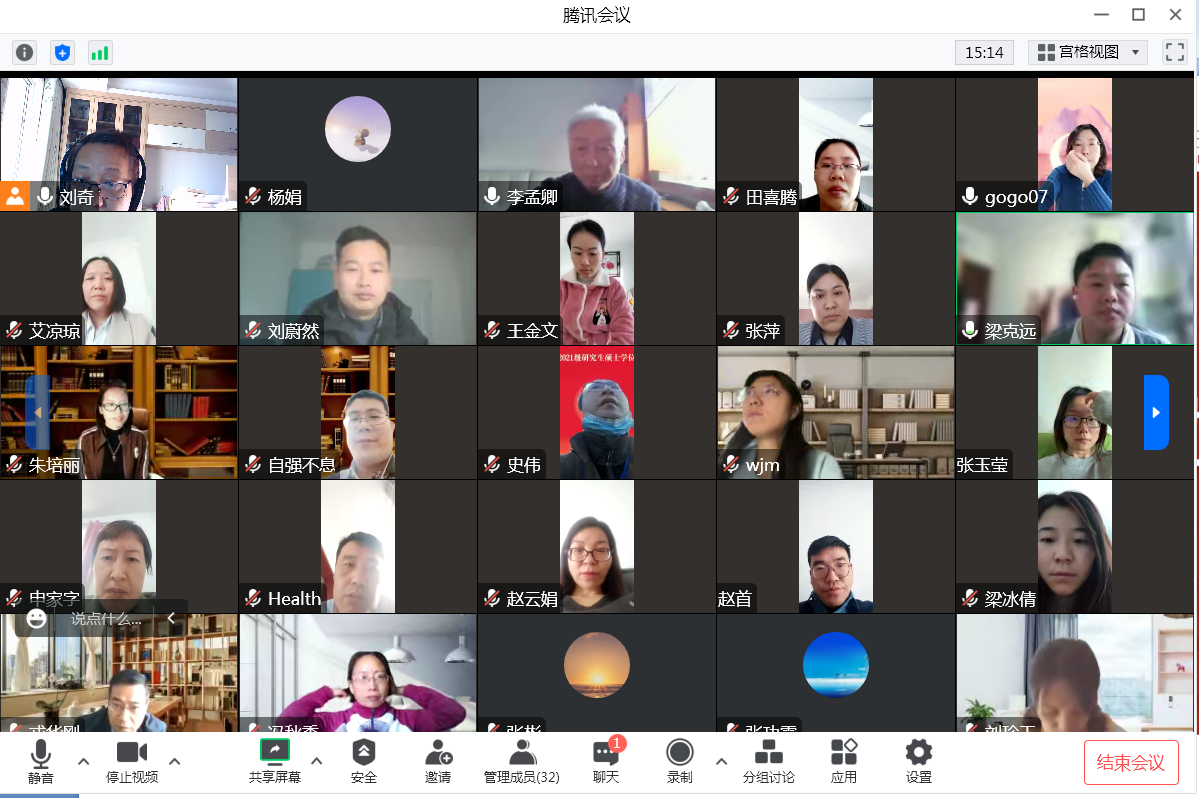Open 应用 apps panel

[844, 761]
